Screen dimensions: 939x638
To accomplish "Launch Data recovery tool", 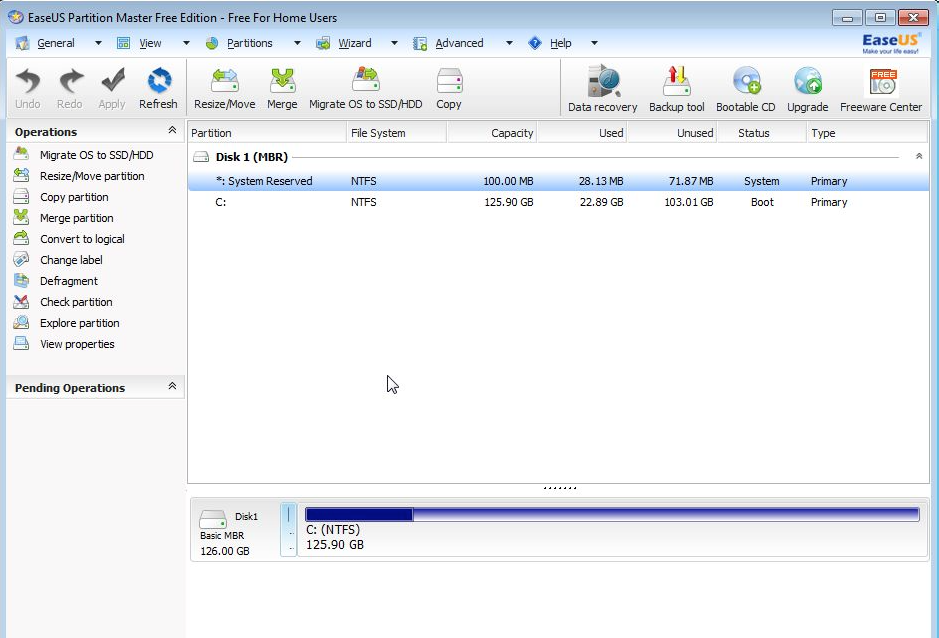I will coord(602,89).
